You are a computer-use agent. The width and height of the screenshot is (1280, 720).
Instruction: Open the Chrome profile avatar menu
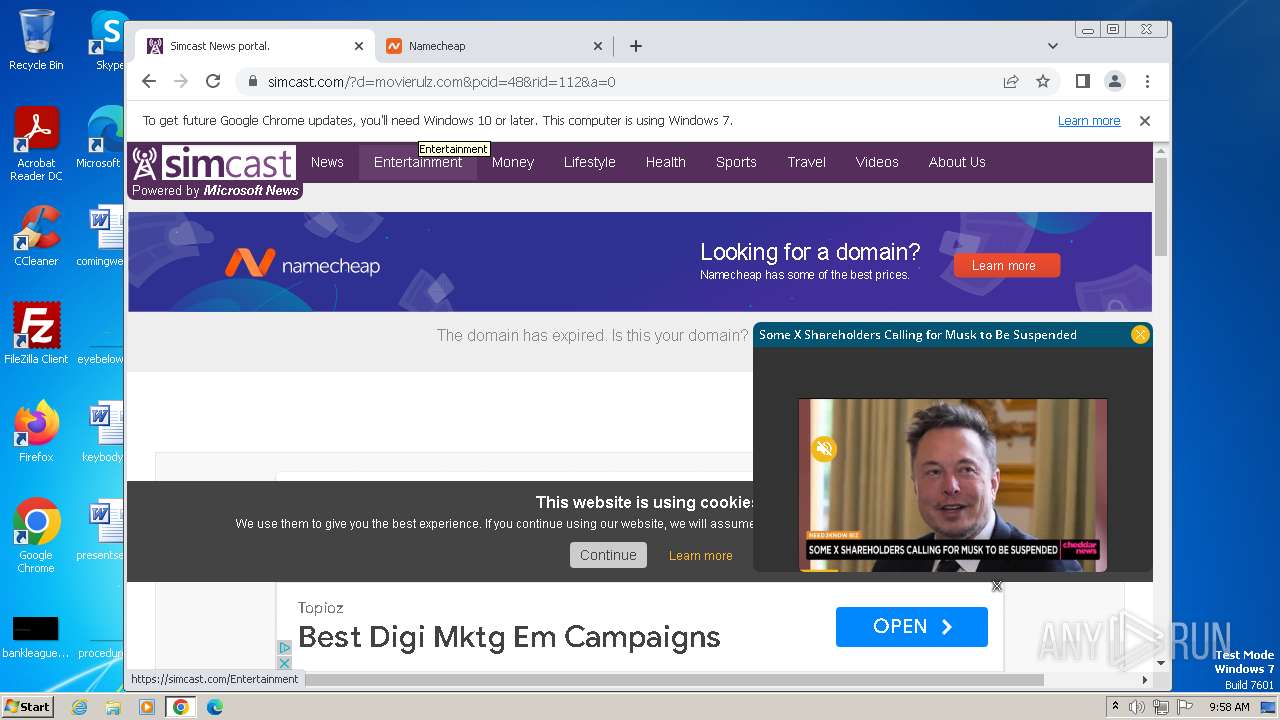pyautogui.click(x=1114, y=81)
